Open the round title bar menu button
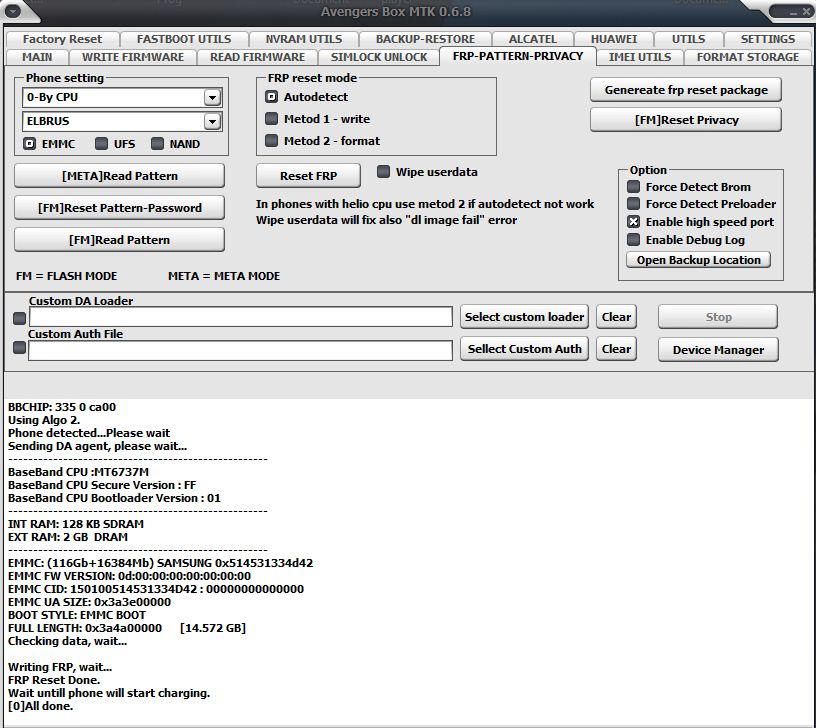 click(12, 11)
